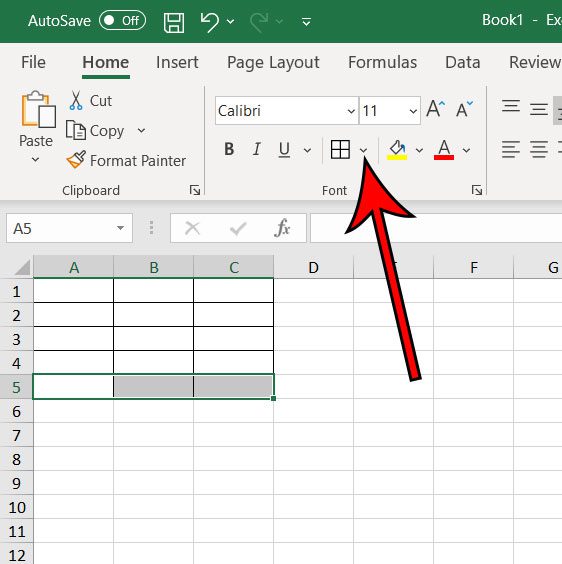Open the Clipboard dialog launcher
This screenshot has width=562, height=564.
pyautogui.click(x=195, y=190)
